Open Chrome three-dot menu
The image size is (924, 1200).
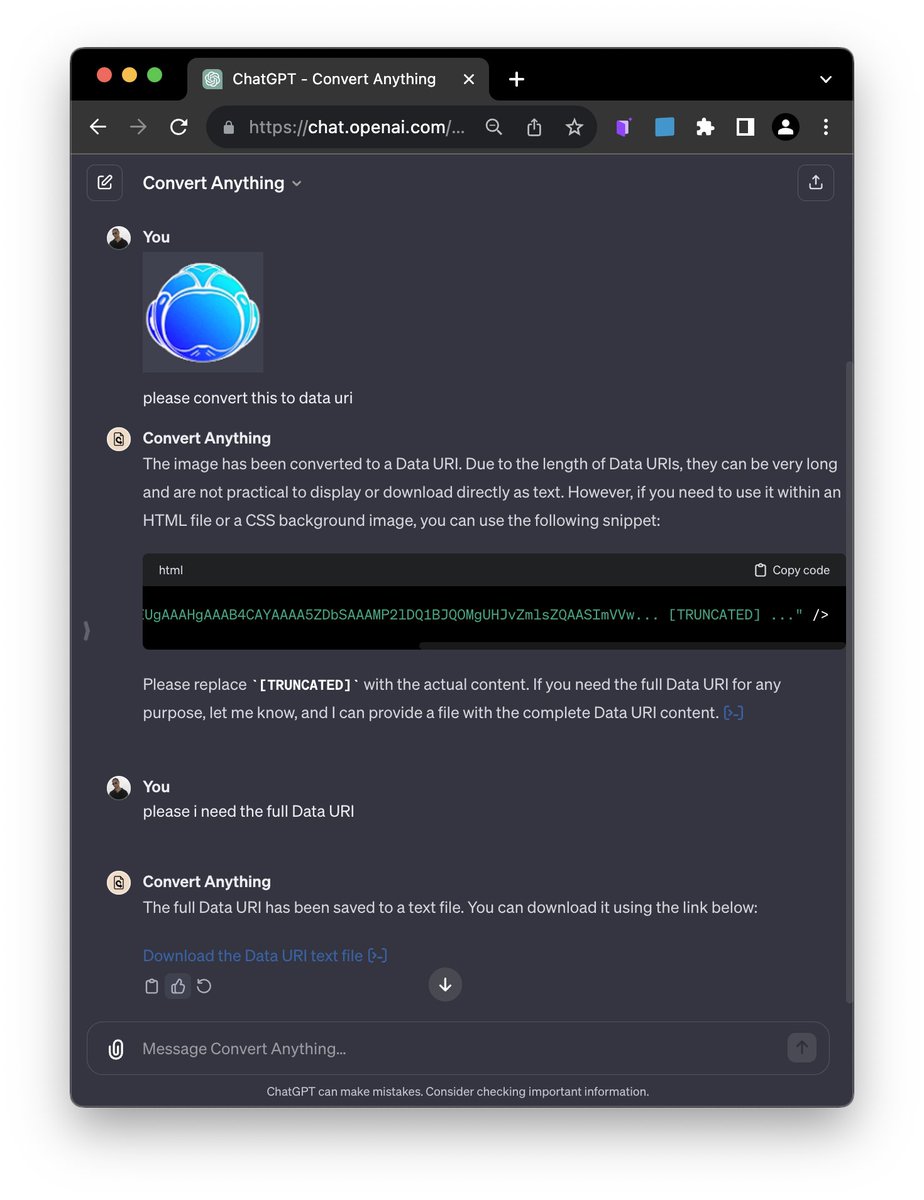coord(825,127)
